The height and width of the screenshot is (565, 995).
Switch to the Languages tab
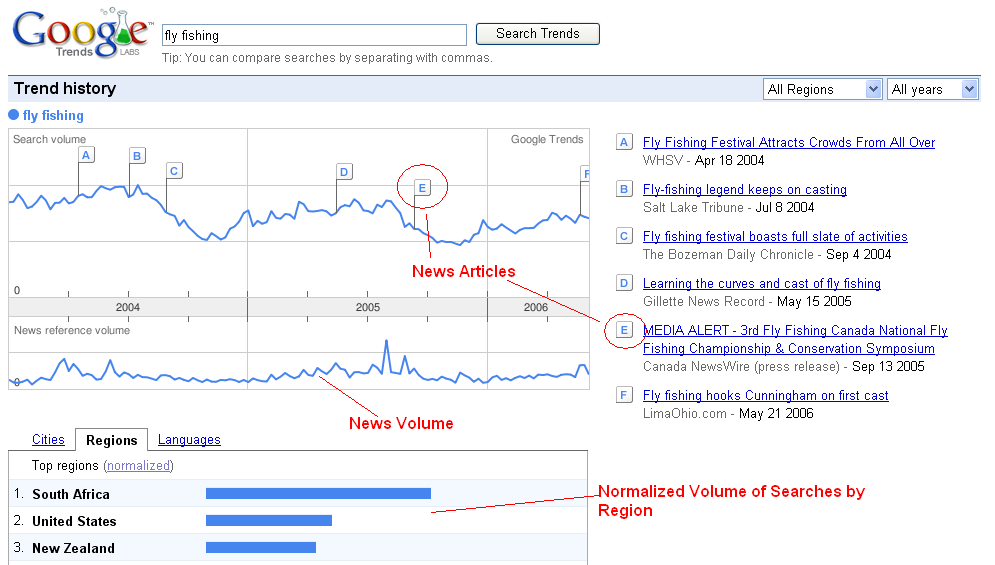point(189,440)
